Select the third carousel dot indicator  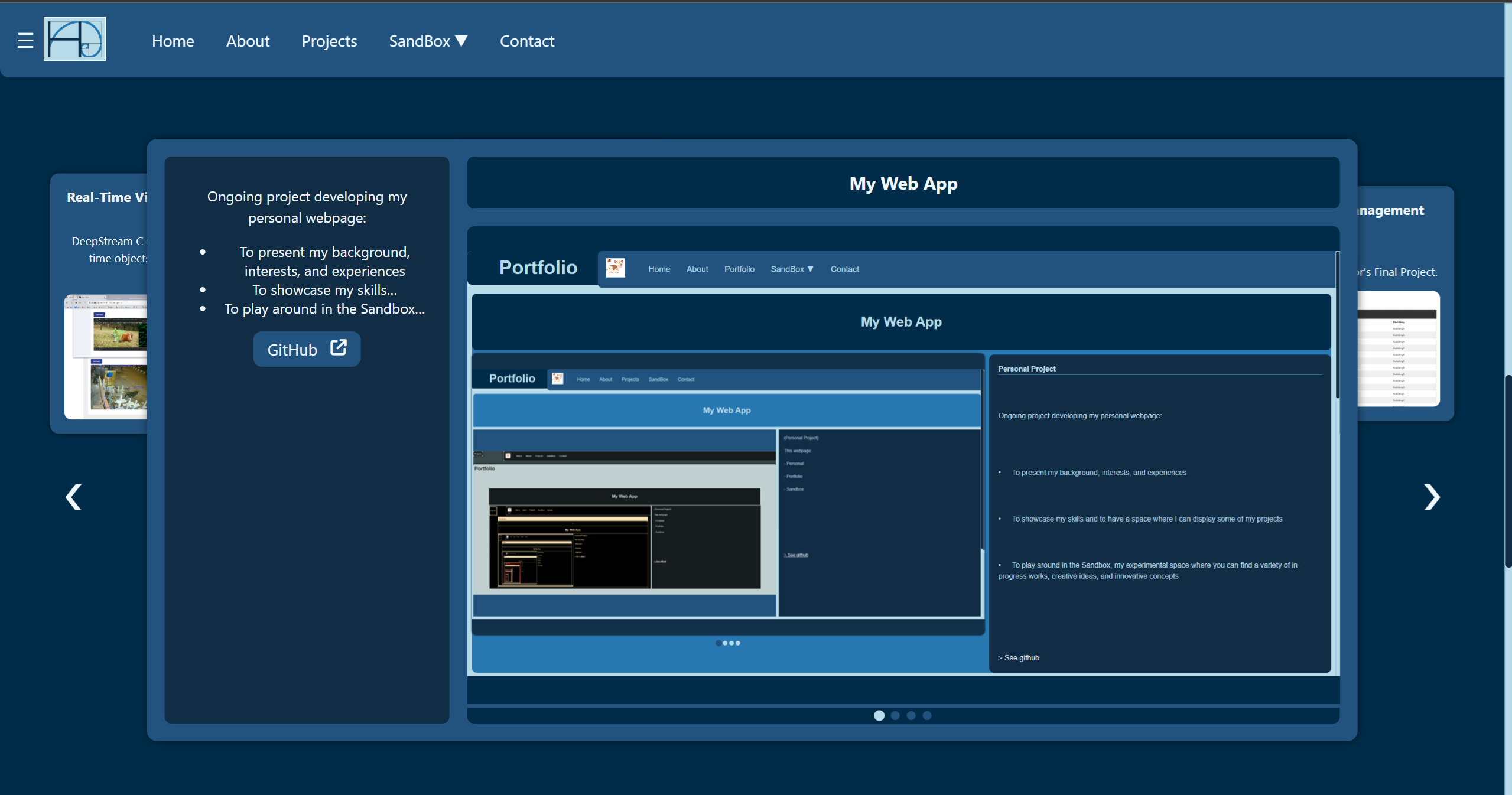[x=911, y=715]
